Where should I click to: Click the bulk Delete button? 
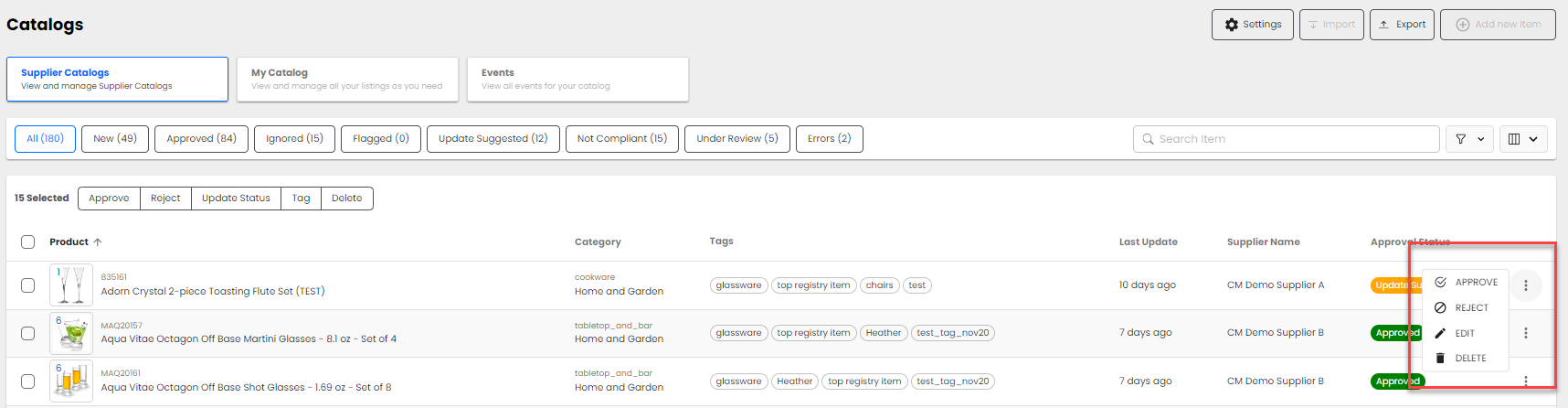click(x=346, y=199)
